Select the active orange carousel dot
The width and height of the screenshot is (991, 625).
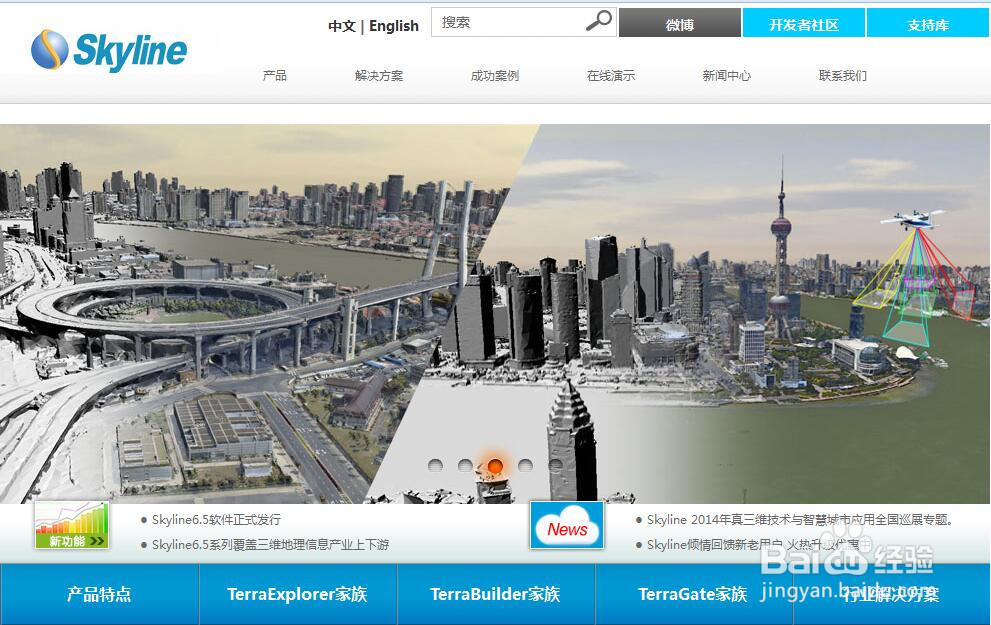click(495, 466)
